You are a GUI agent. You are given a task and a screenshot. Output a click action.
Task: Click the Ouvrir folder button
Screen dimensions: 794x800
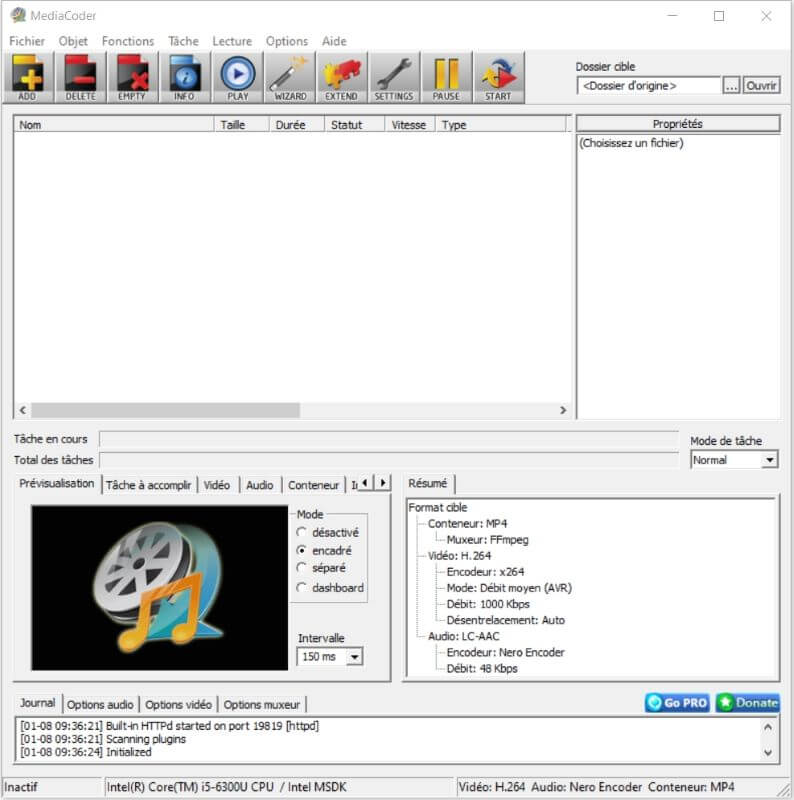click(761, 86)
